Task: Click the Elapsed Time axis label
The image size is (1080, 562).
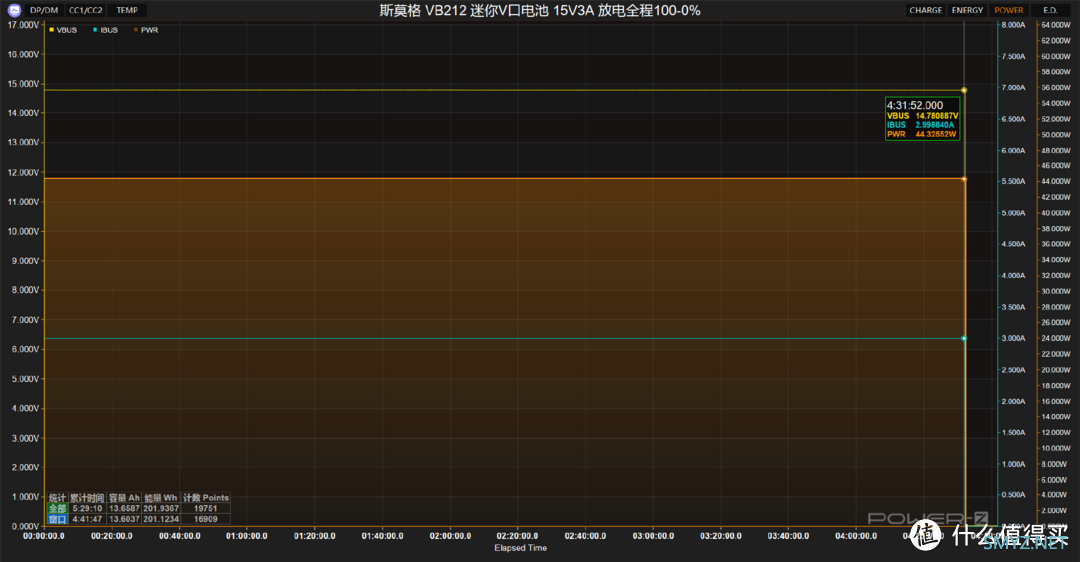Action: coord(520,548)
